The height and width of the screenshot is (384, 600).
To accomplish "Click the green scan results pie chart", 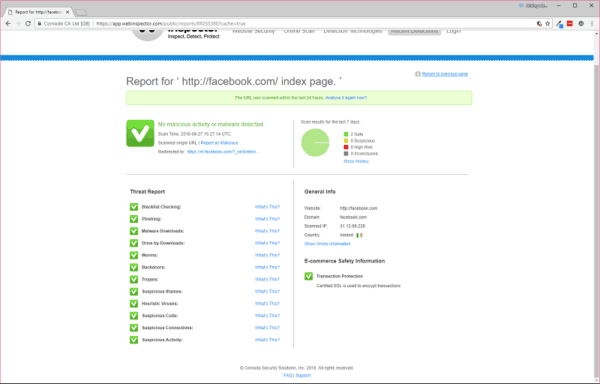I will pyautogui.click(x=315, y=143).
